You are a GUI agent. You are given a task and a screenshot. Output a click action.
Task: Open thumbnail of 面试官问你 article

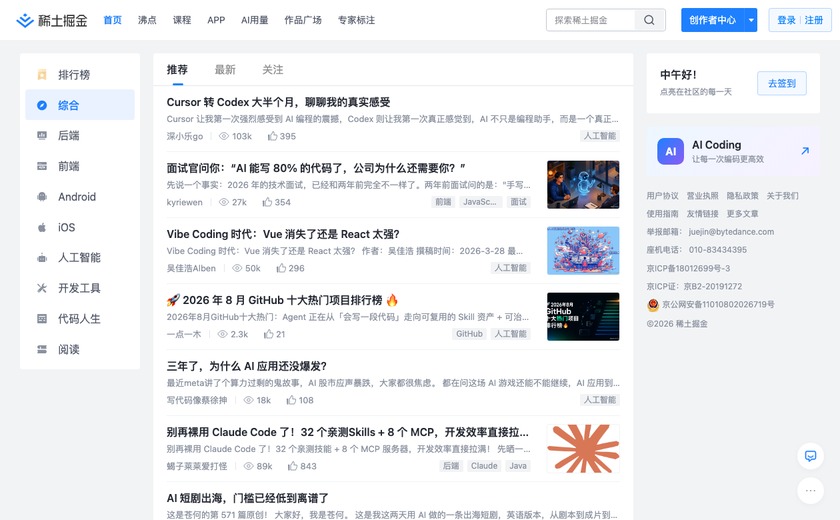[583, 185]
